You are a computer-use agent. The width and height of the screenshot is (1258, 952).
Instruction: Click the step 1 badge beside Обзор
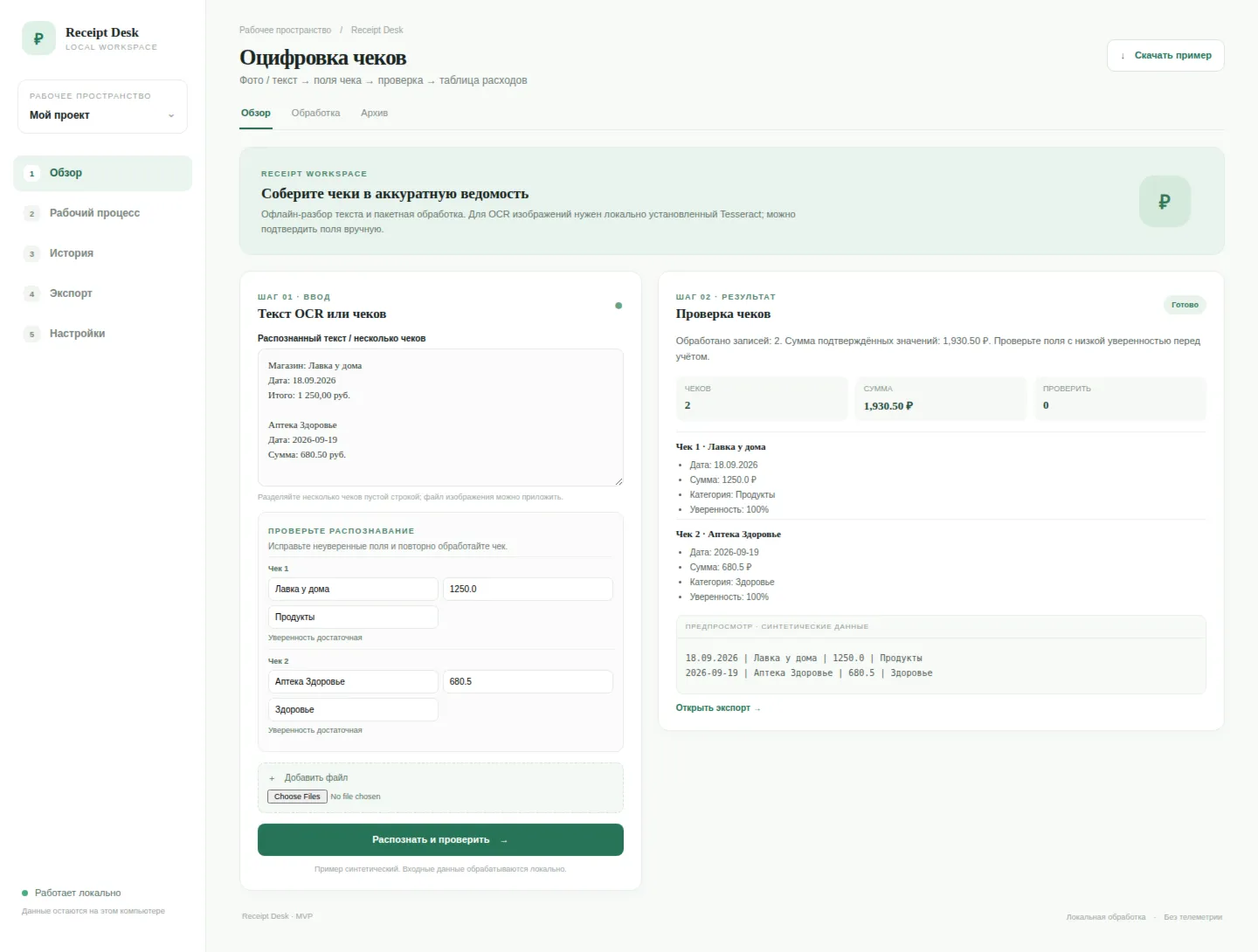pos(32,174)
